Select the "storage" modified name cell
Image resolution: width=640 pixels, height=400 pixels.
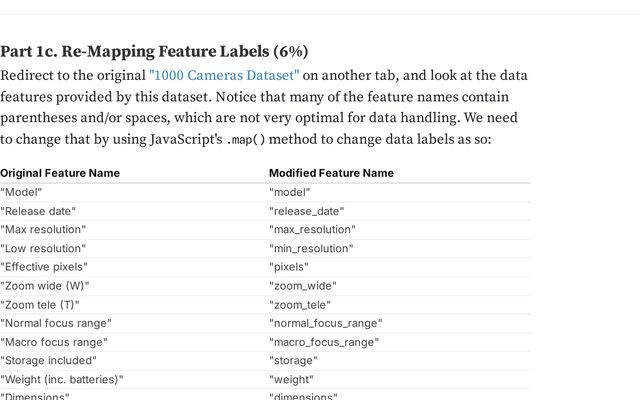coord(293,361)
